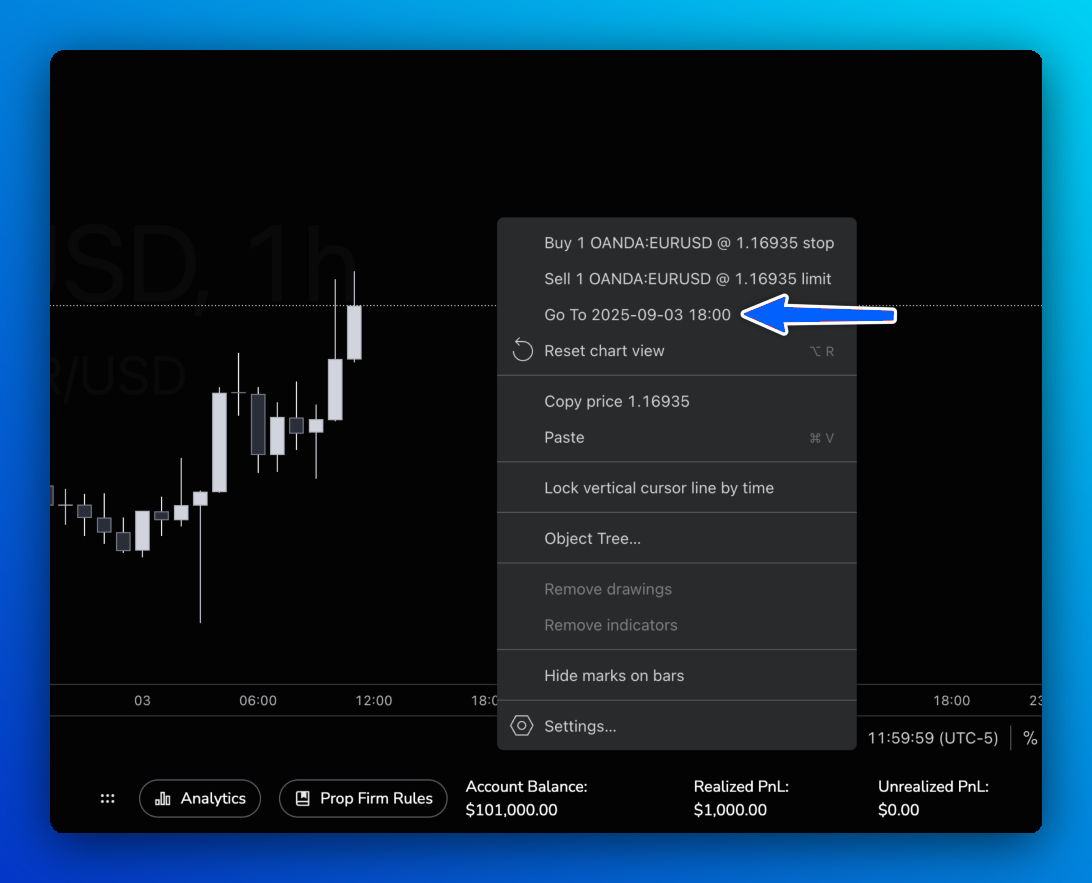Click the right-side 18:00 time axis label
Screen dimensions: 1092x883
[x=951, y=701]
